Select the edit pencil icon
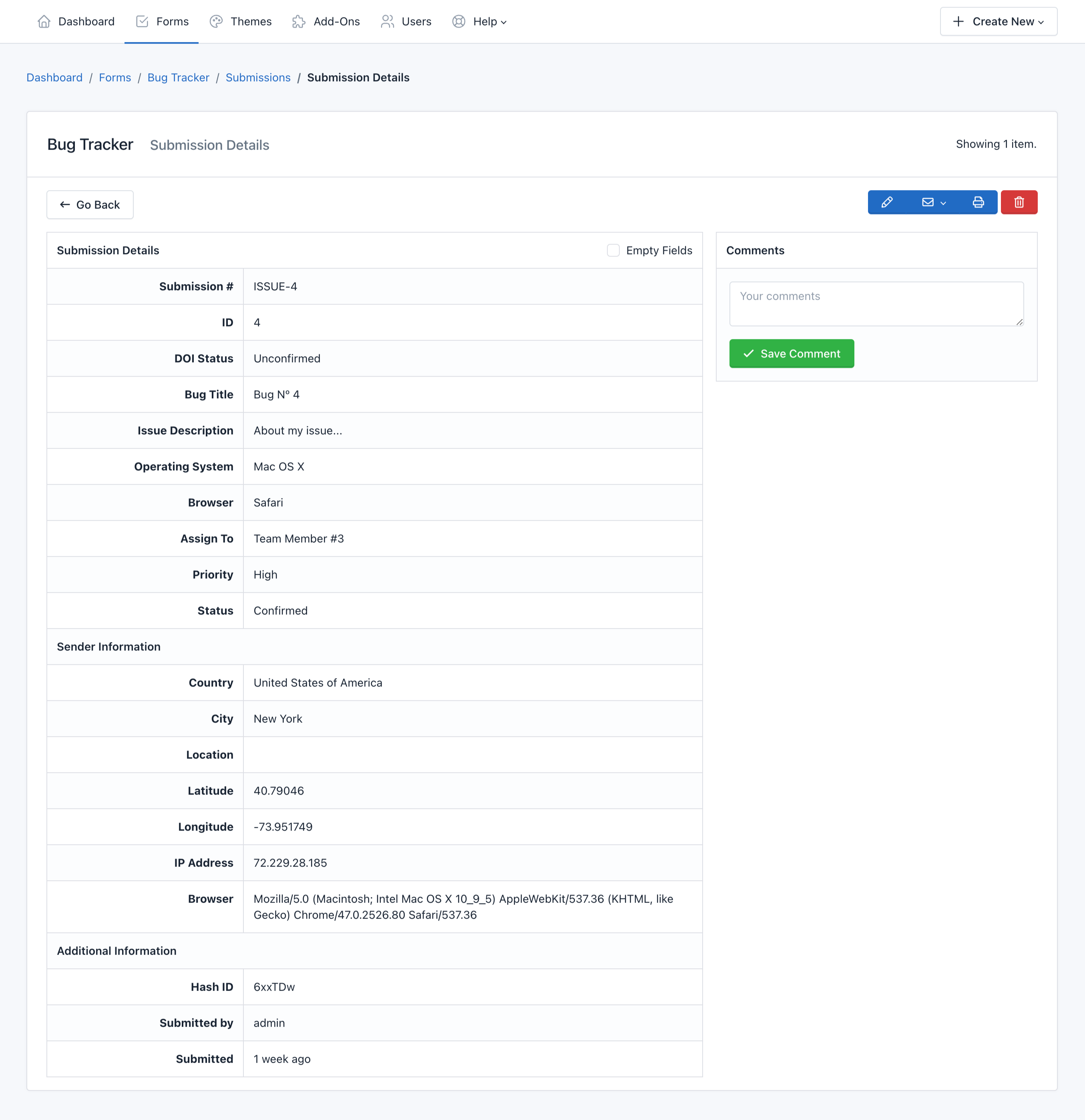This screenshot has width=1085, height=1120. [x=888, y=202]
